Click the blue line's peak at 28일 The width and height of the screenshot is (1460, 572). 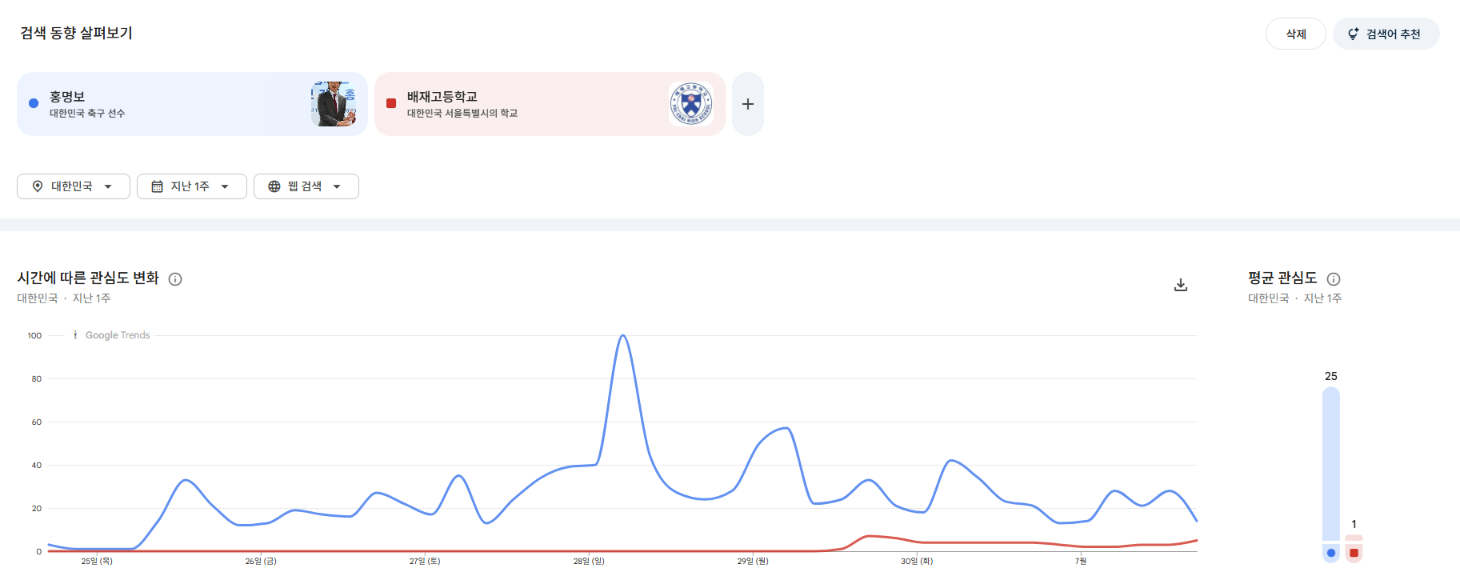(x=623, y=336)
